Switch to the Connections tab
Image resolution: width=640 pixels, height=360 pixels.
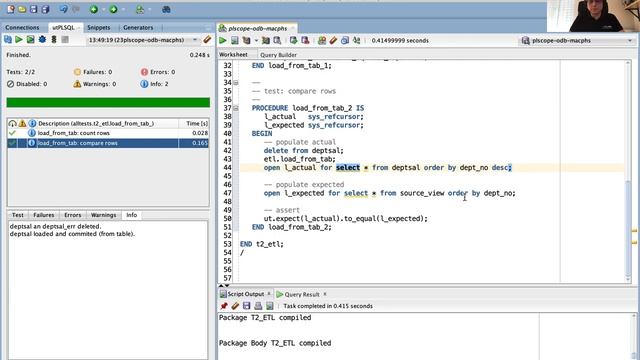[x=22, y=27]
